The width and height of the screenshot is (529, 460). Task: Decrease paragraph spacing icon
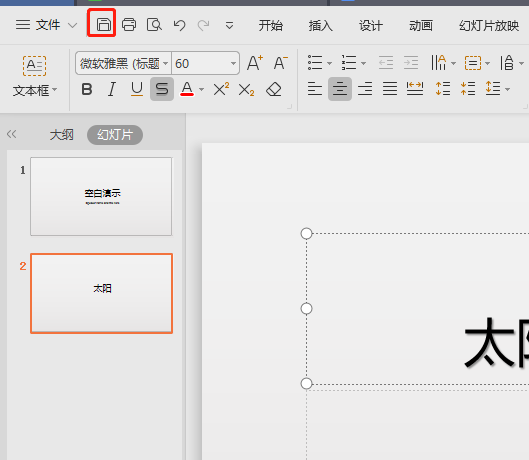pos(468,89)
